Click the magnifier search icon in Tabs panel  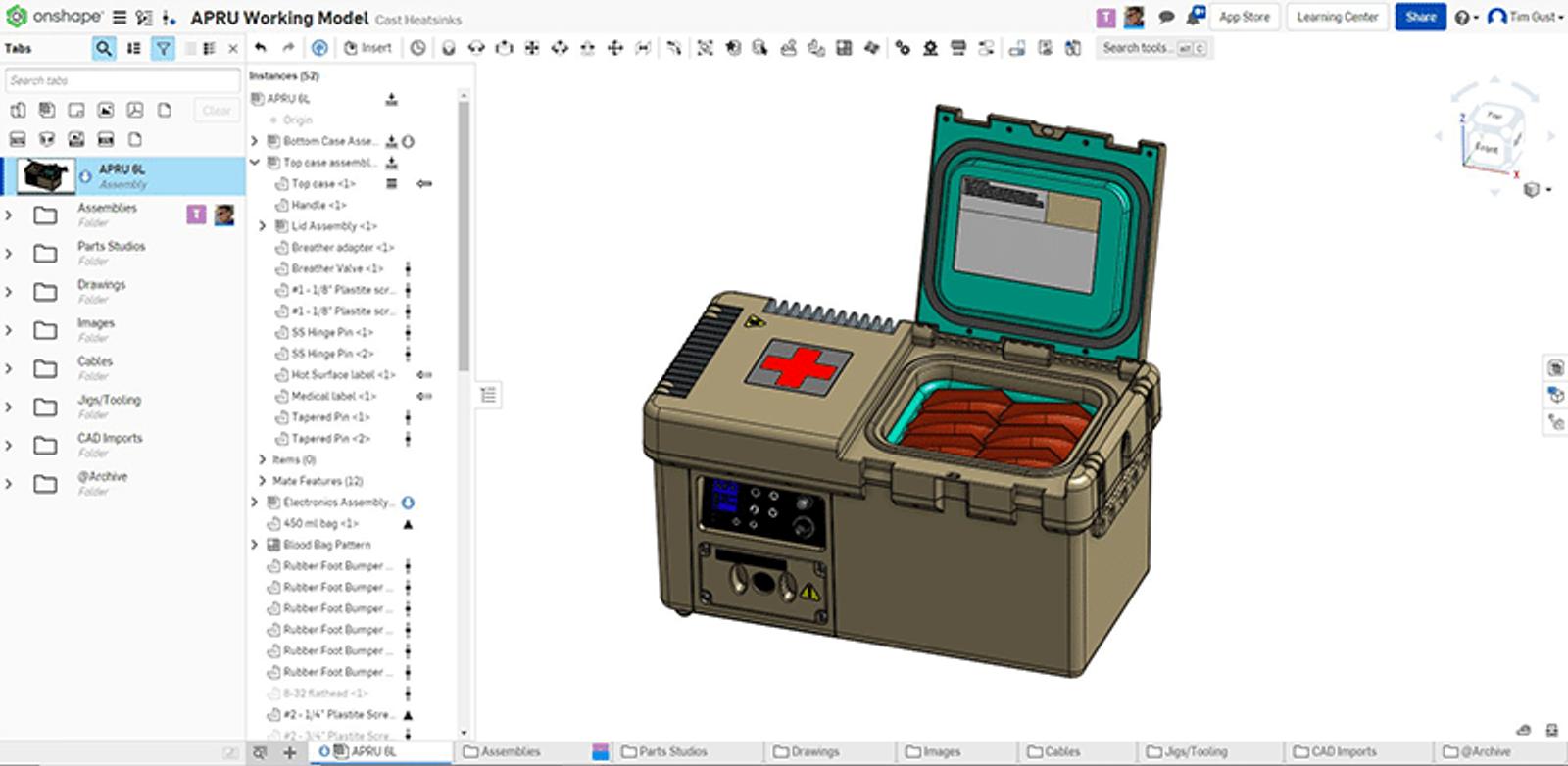tap(104, 48)
